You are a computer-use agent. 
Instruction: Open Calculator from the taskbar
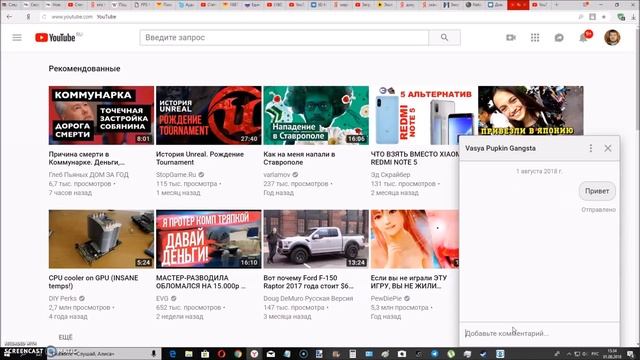coord(353,354)
